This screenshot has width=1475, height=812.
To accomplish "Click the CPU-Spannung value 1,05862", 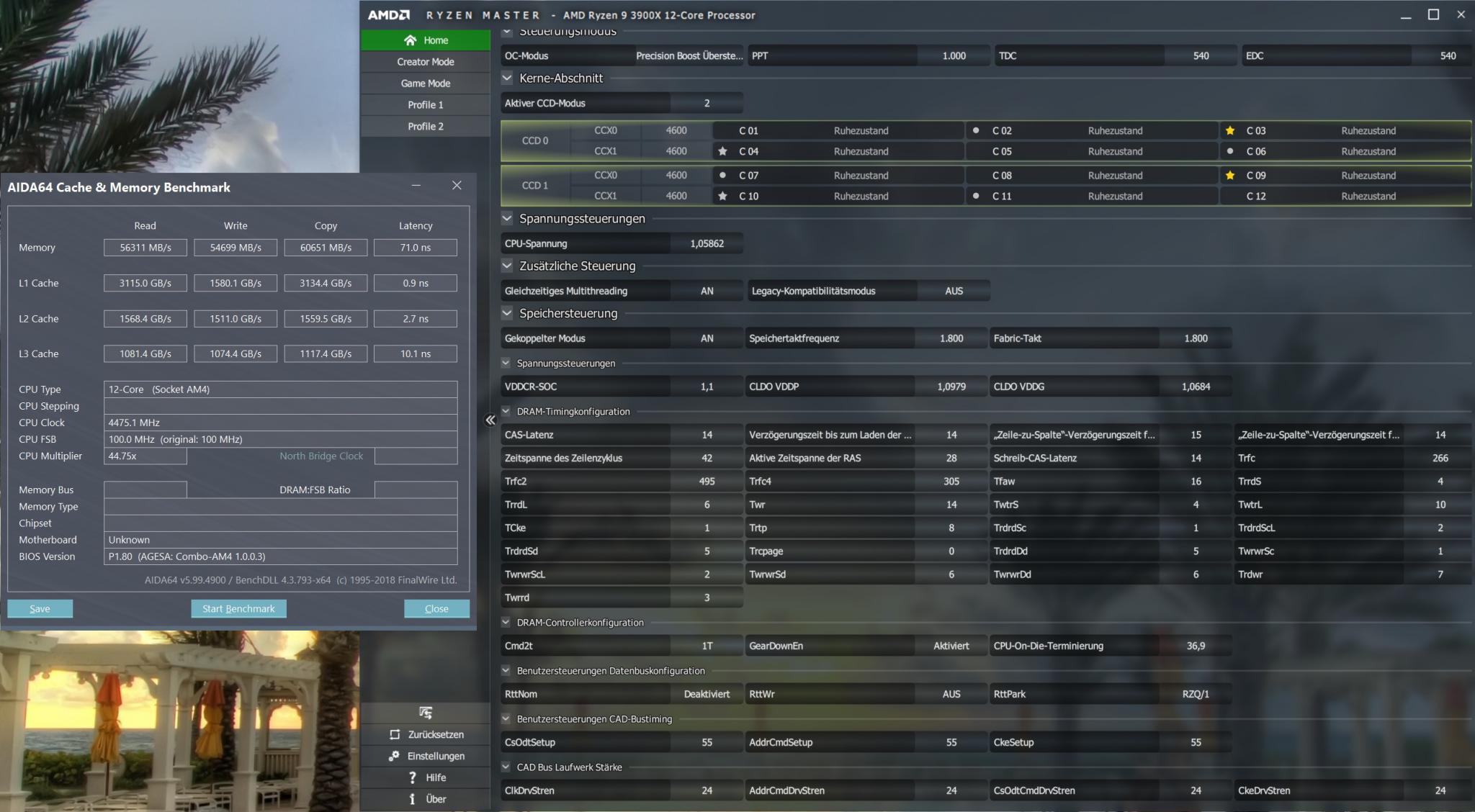I will pyautogui.click(x=707, y=243).
